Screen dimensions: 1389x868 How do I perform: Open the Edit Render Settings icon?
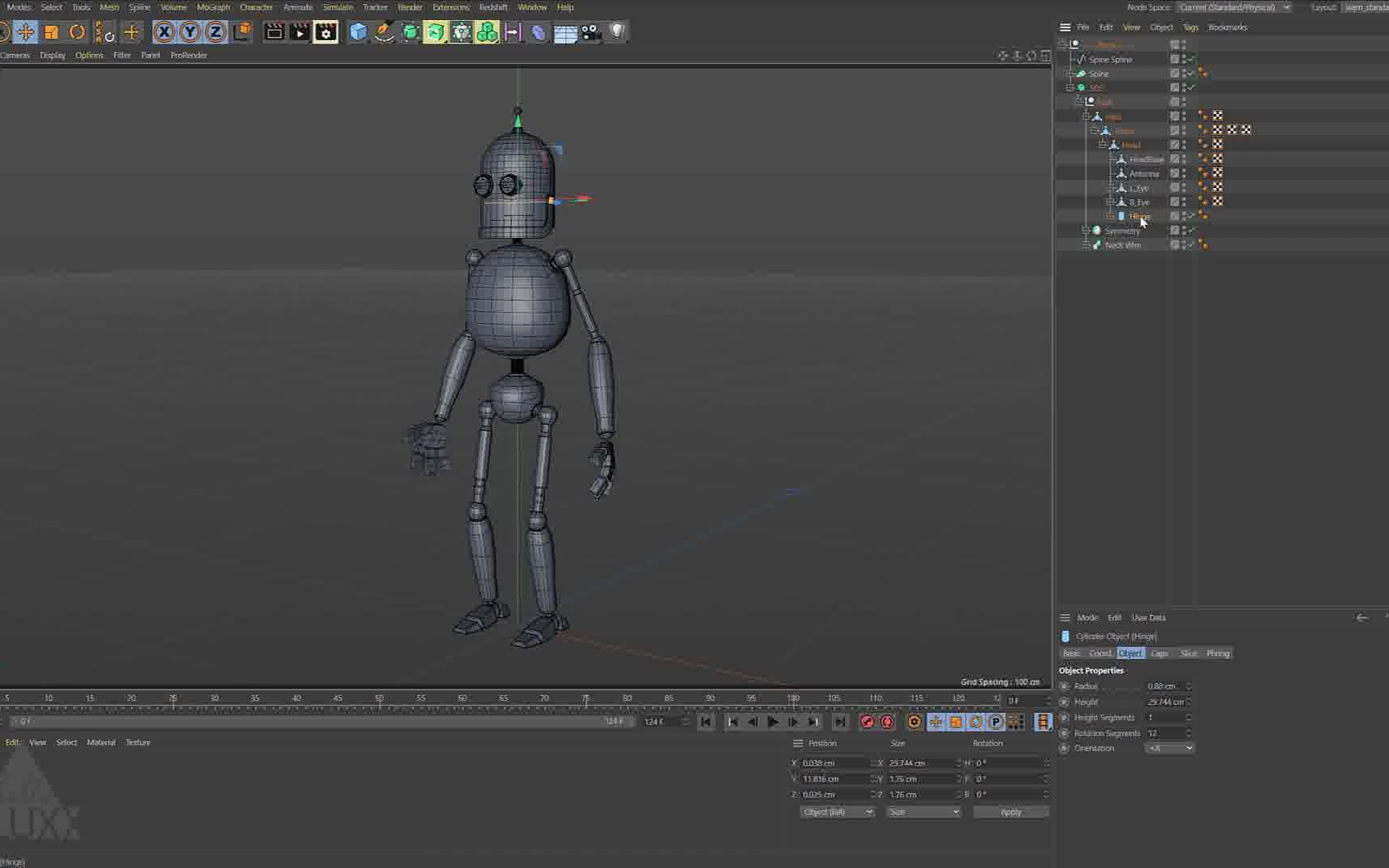coord(325,32)
